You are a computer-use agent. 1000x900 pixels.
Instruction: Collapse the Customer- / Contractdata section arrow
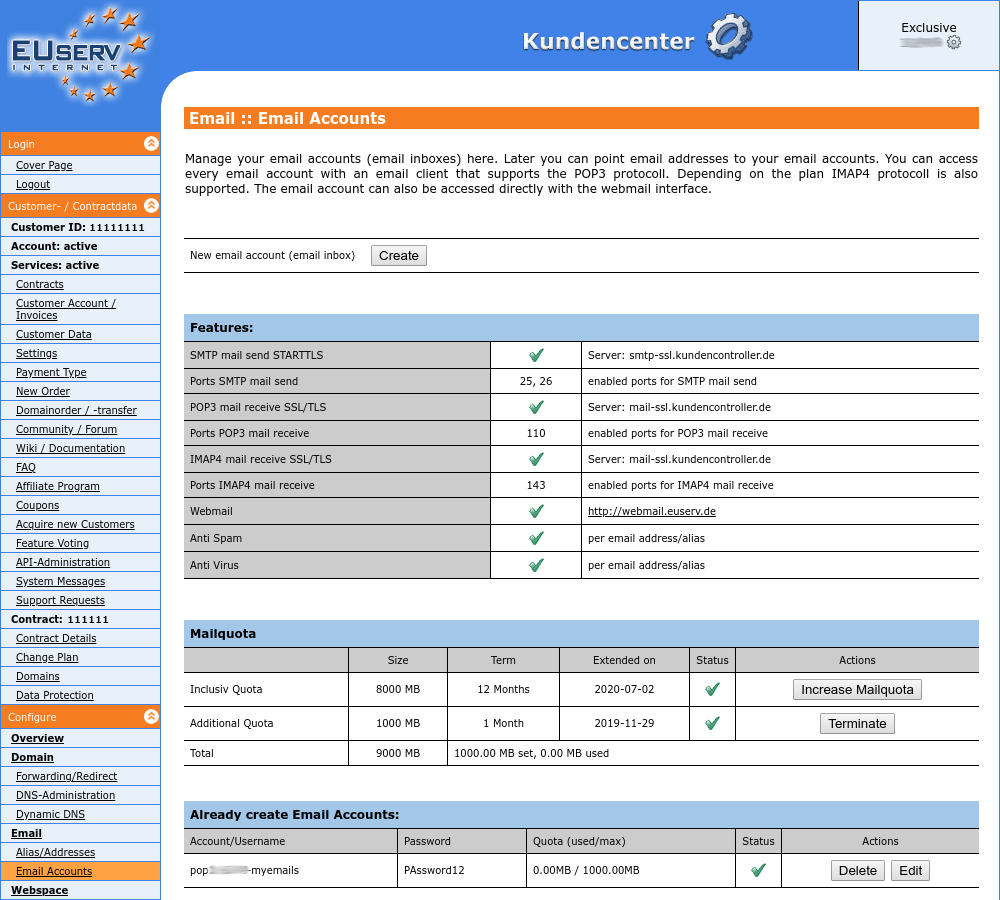point(151,205)
